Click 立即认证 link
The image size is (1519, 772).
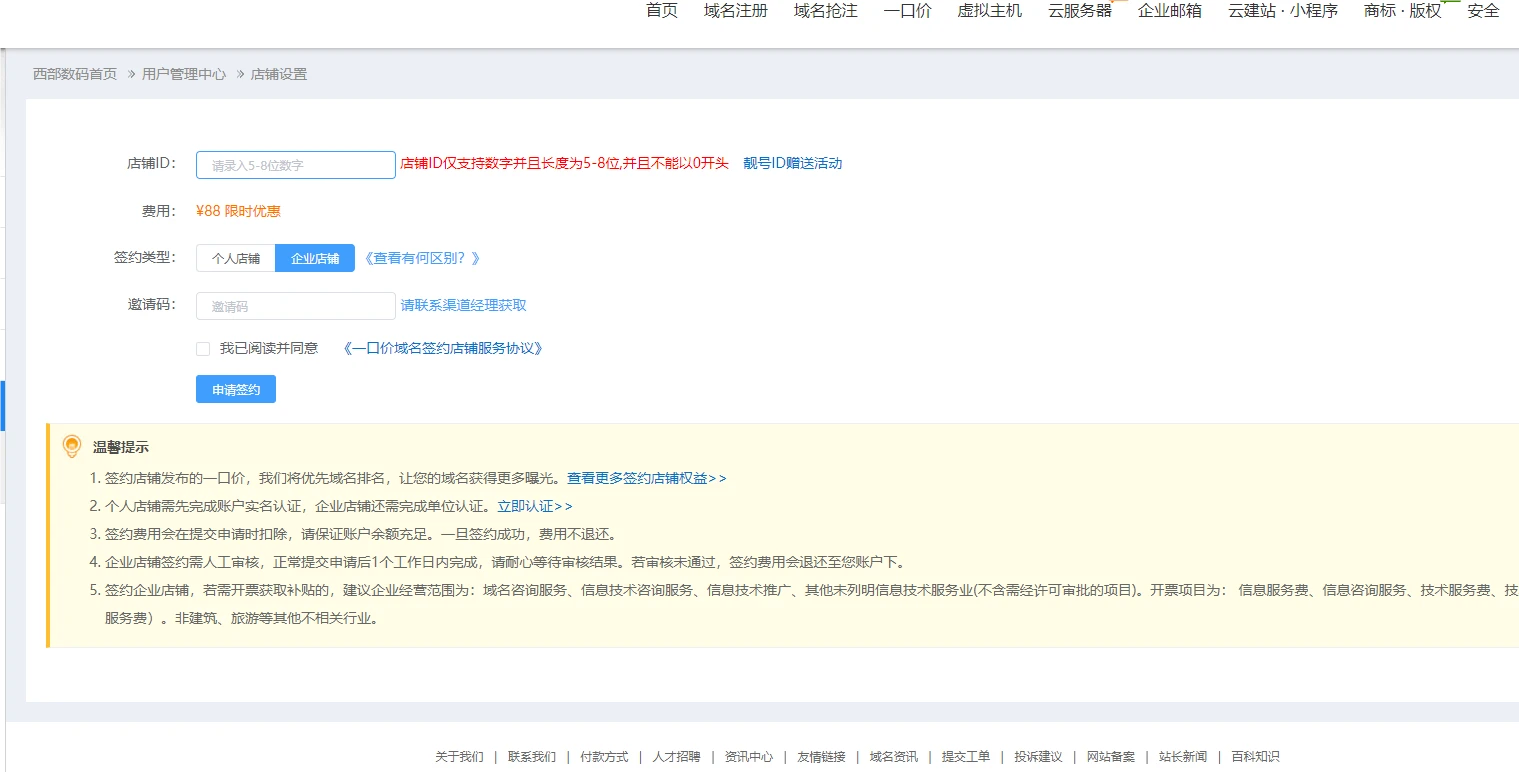click(x=534, y=506)
